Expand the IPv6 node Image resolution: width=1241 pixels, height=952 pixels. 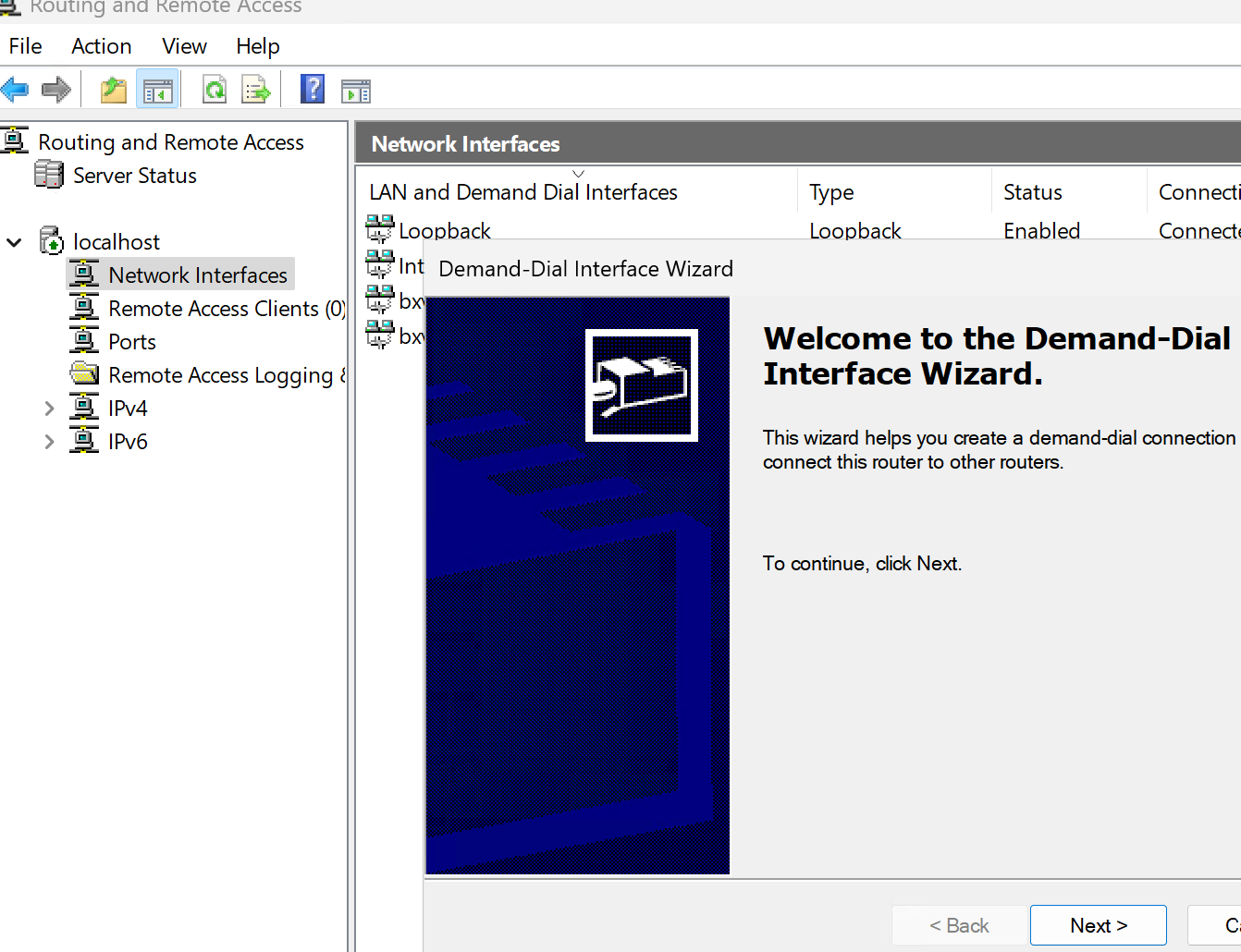pos(50,441)
